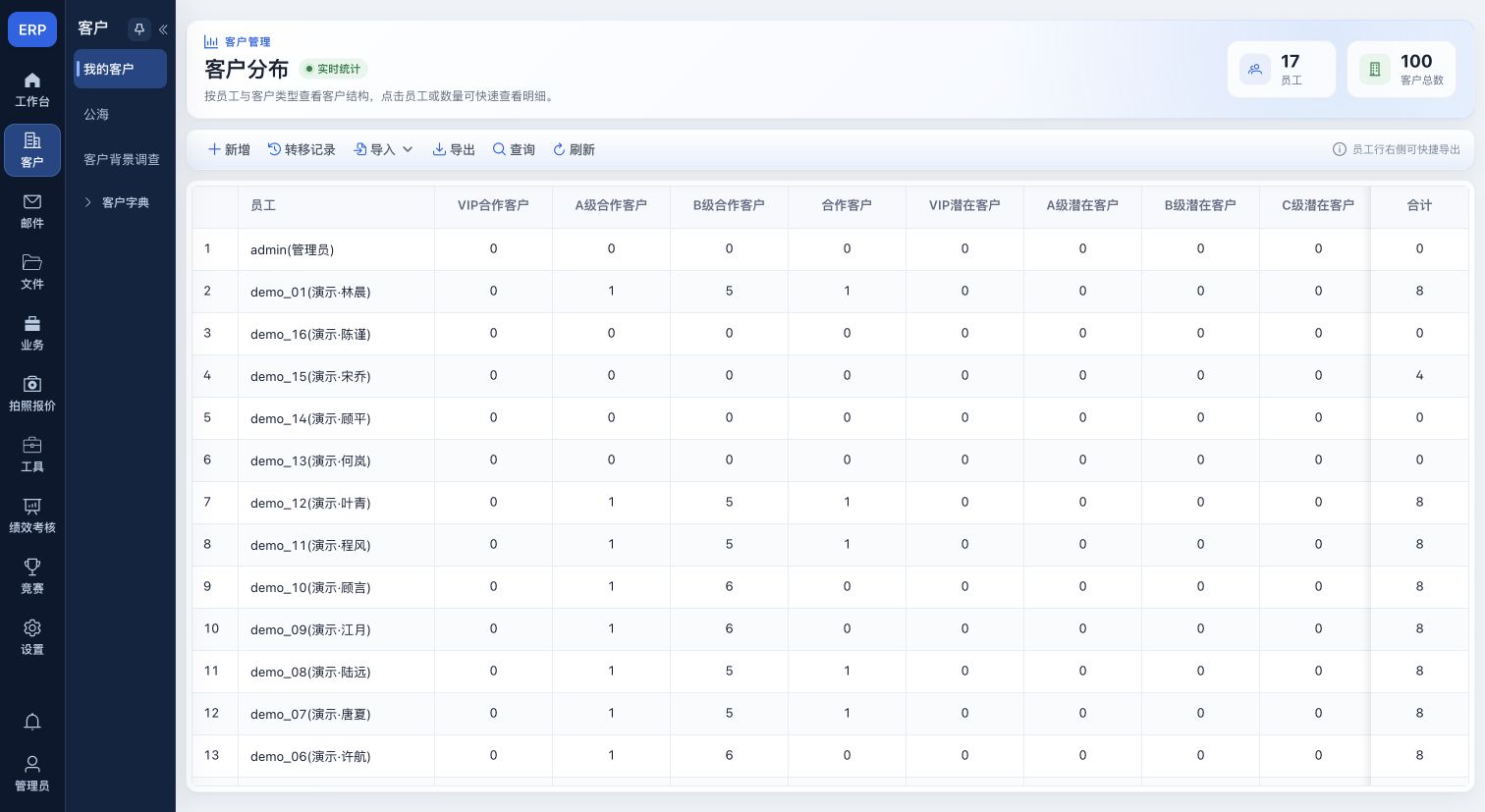The height and width of the screenshot is (812, 1485).
Task: Click the 导出 button
Action: (454, 149)
